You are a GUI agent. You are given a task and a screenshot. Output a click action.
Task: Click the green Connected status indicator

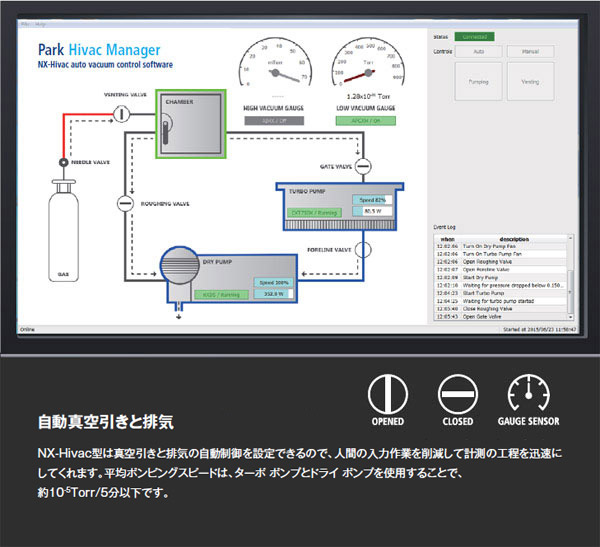[x=474, y=37]
